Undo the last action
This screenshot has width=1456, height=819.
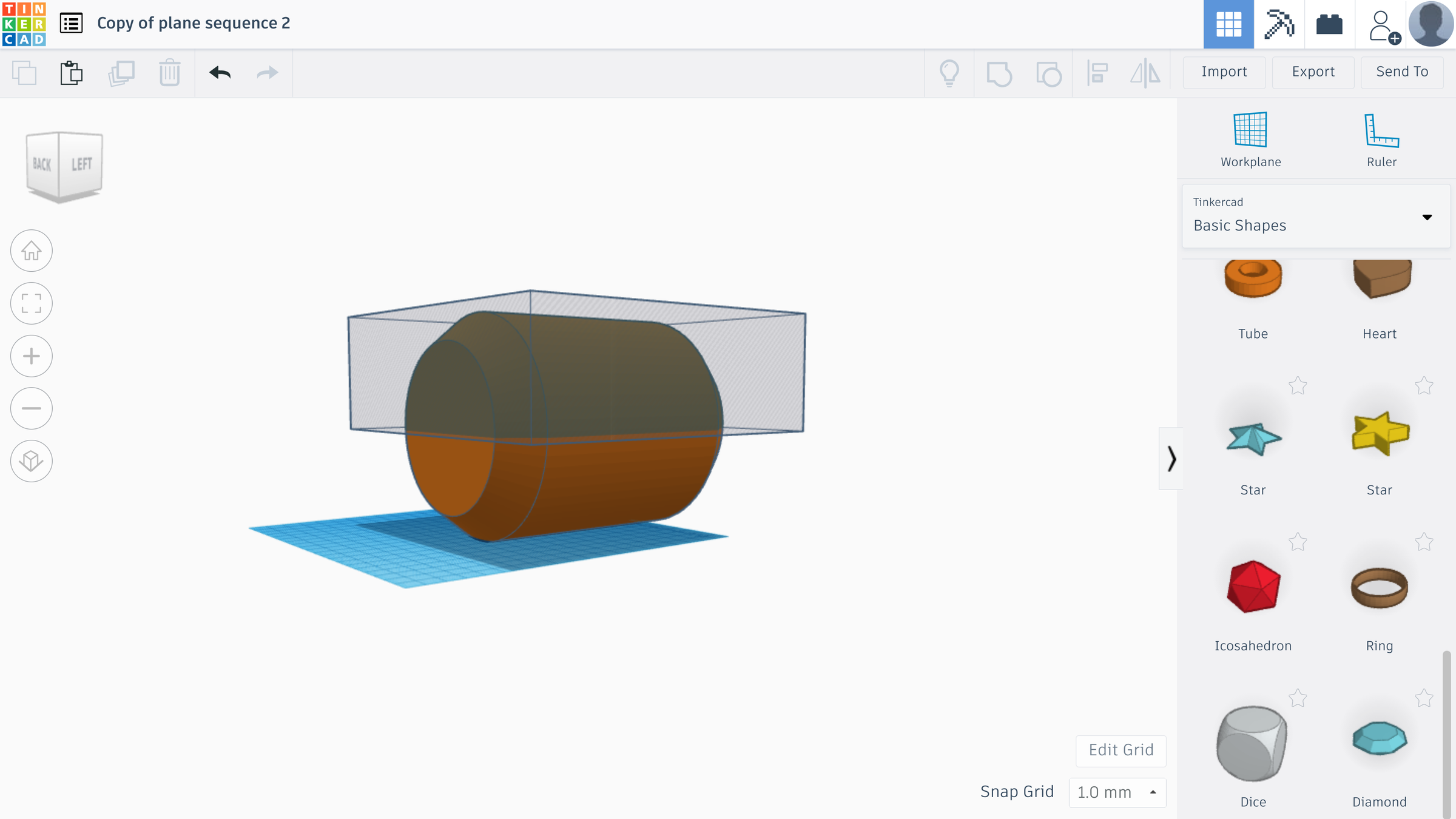pos(220,73)
